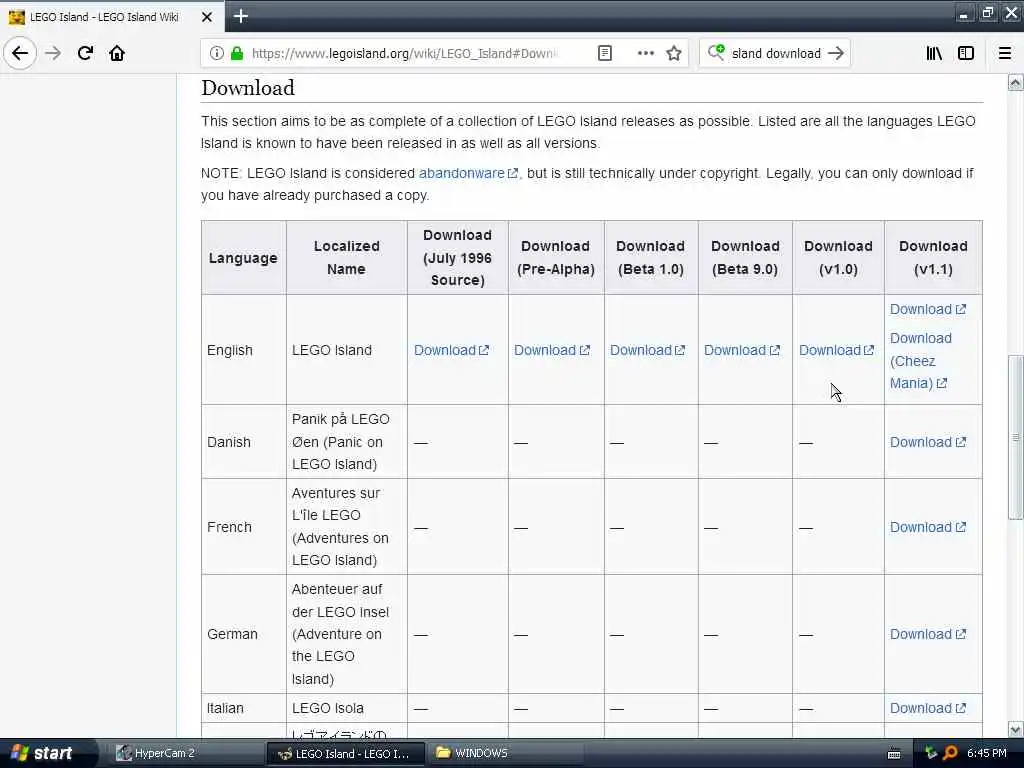The width and height of the screenshot is (1024, 768).
Task: Click the on-screen keyboard tray icon
Action: 894,754
